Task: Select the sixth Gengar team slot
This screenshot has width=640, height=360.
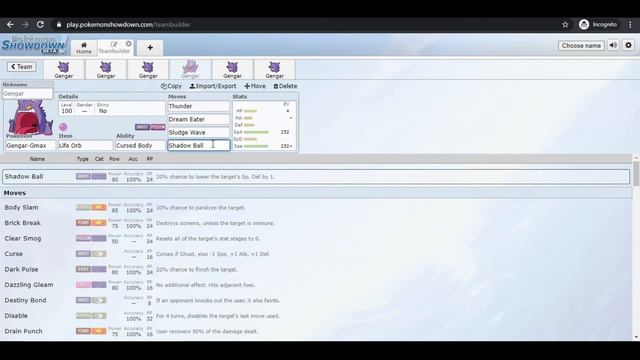Action: click(x=274, y=70)
